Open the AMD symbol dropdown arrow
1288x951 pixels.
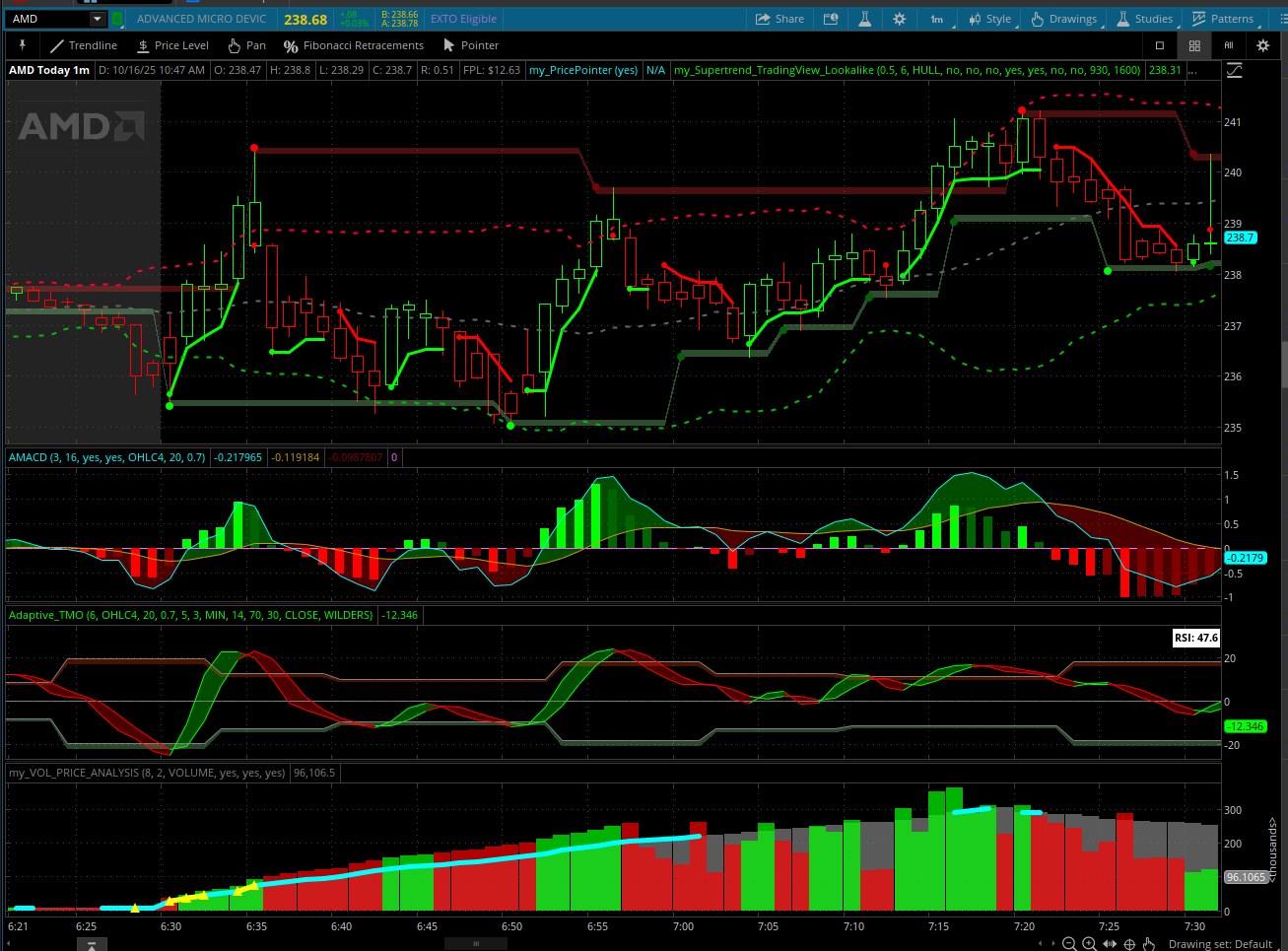click(x=97, y=19)
